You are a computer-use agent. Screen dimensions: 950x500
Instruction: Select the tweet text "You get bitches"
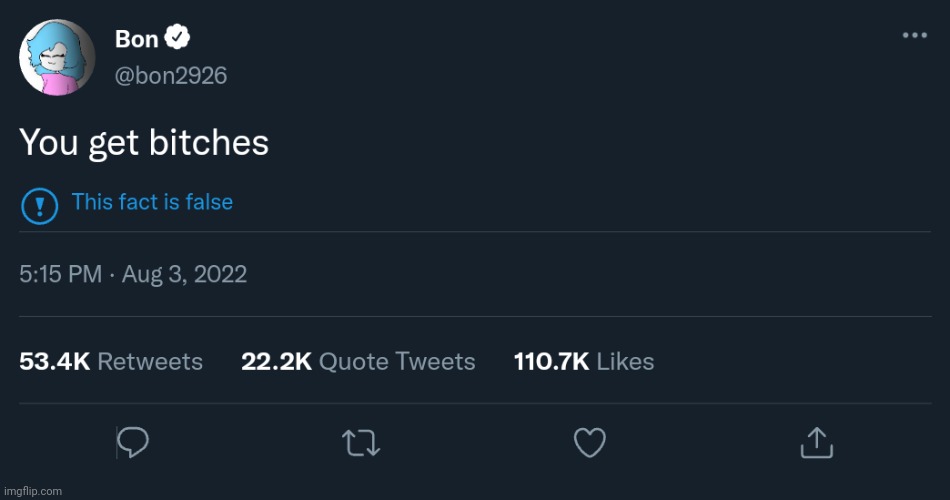[x=144, y=143]
